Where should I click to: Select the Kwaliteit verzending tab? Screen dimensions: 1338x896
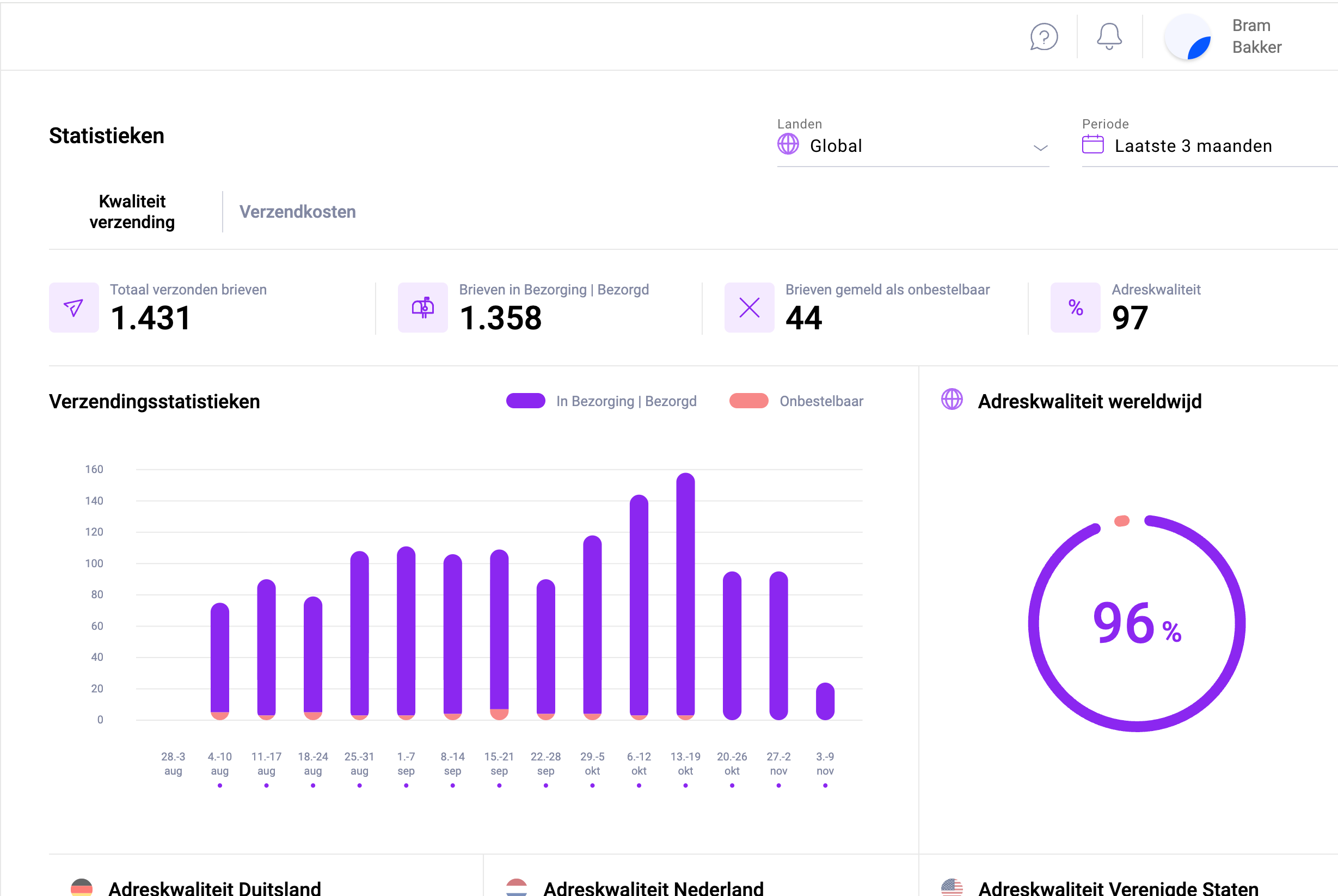tap(132, 211)
